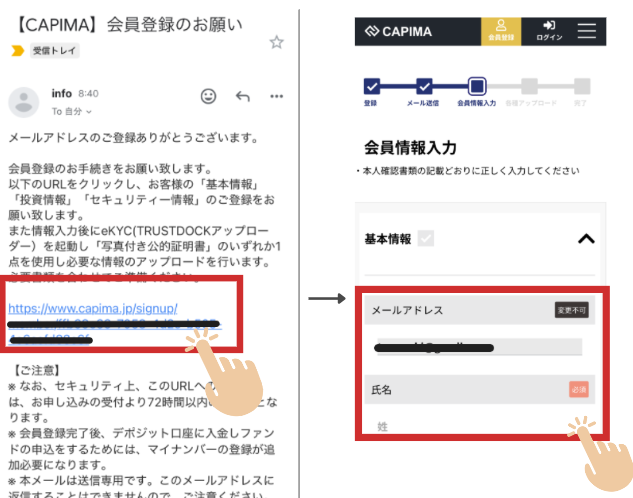The width and height of the screenshot is (633, 498).
Task: Open the 会員登録 header button
Action: click(x=501, y=31)
